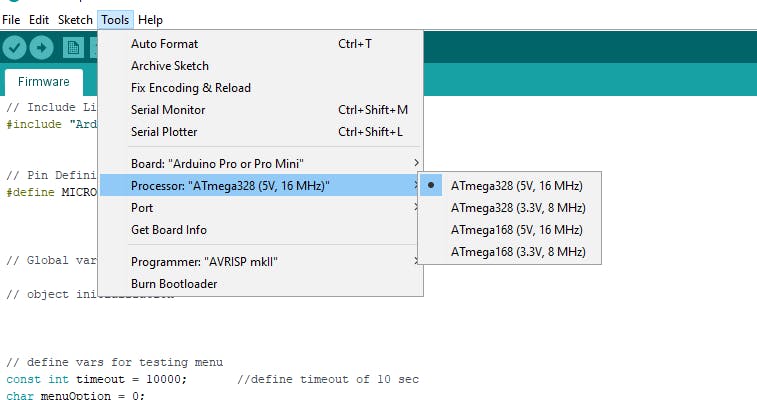Open the Sketch menu

pyautogui.click(x=75, y=20)
